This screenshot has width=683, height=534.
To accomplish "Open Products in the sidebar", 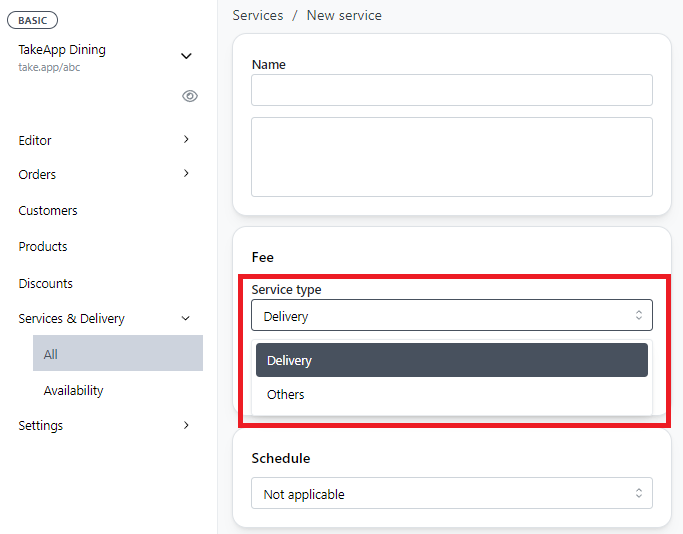I will (43, 247).
